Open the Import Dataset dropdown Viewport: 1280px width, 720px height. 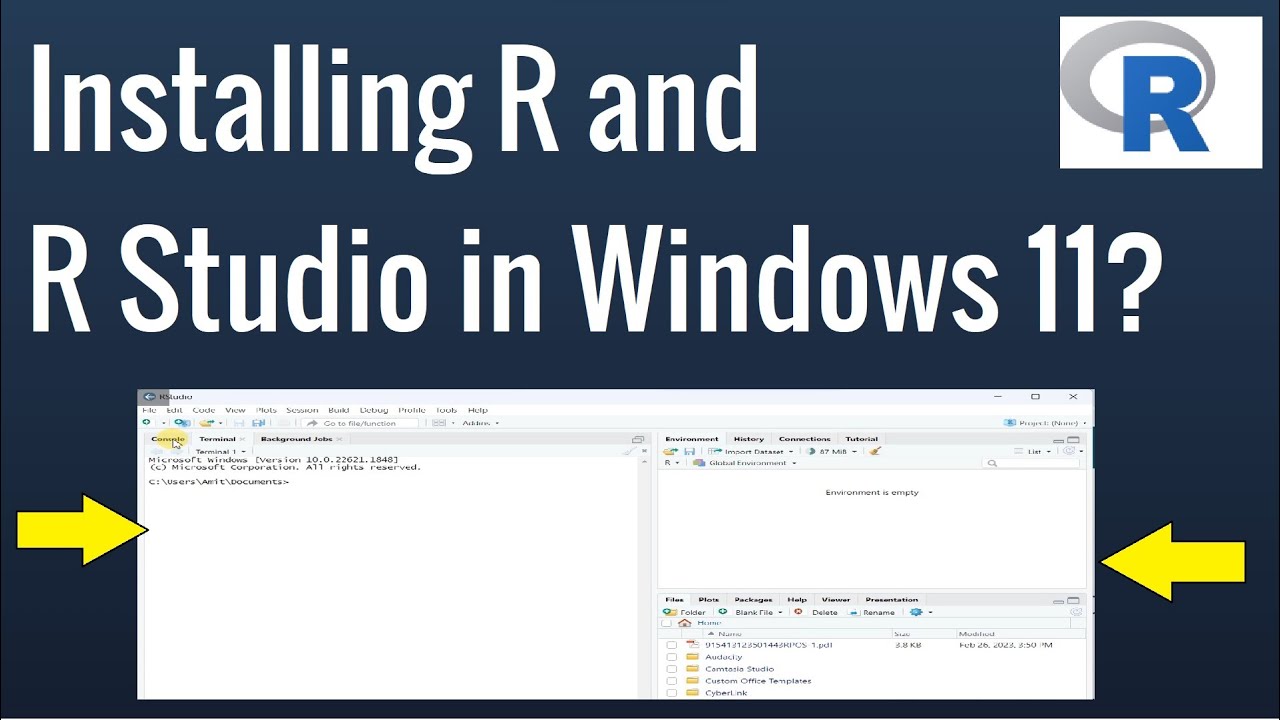[x=750, y=451]
